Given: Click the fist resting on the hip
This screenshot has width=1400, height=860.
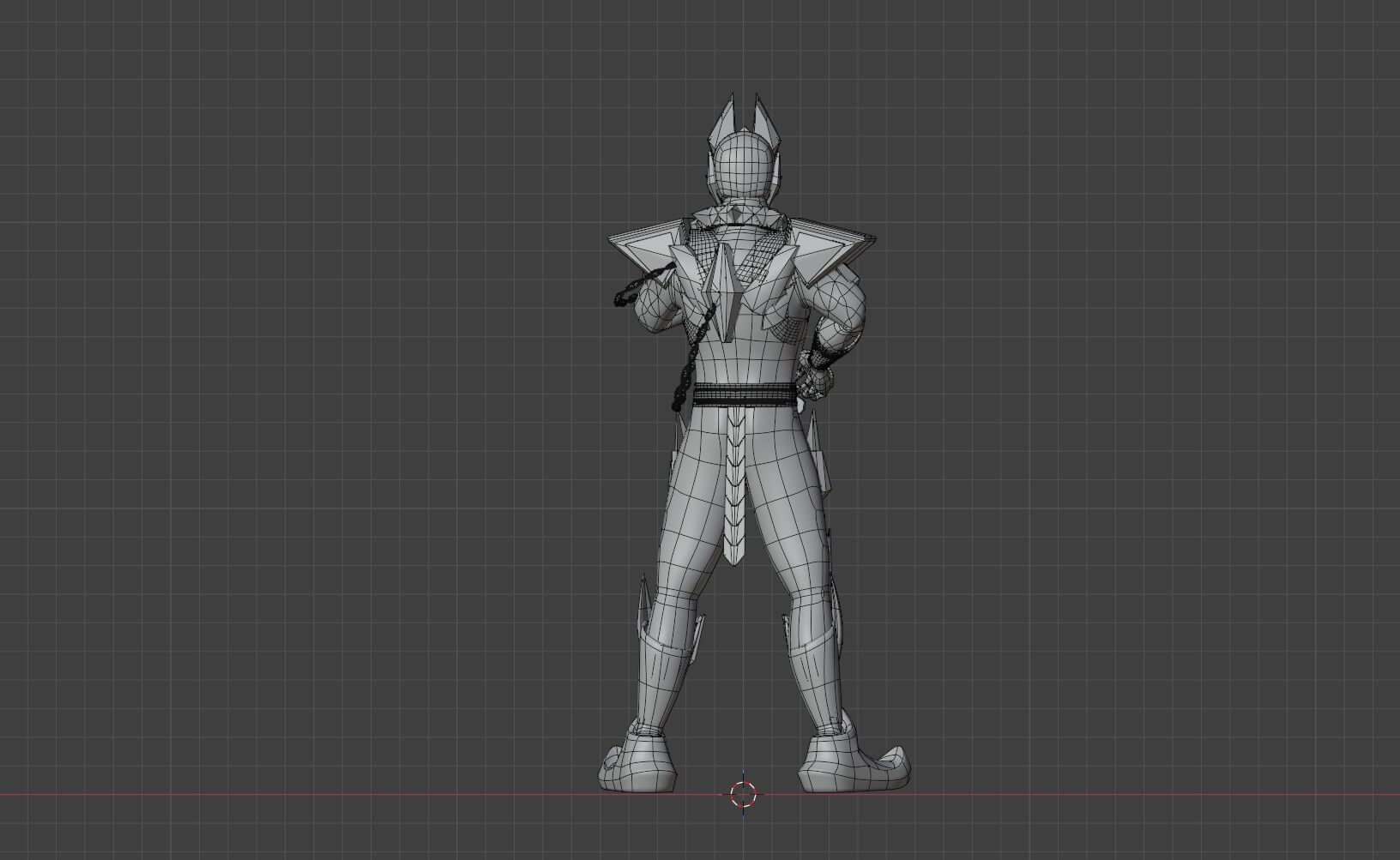Looking at the screenshot, I should click(x=816, y=378).
